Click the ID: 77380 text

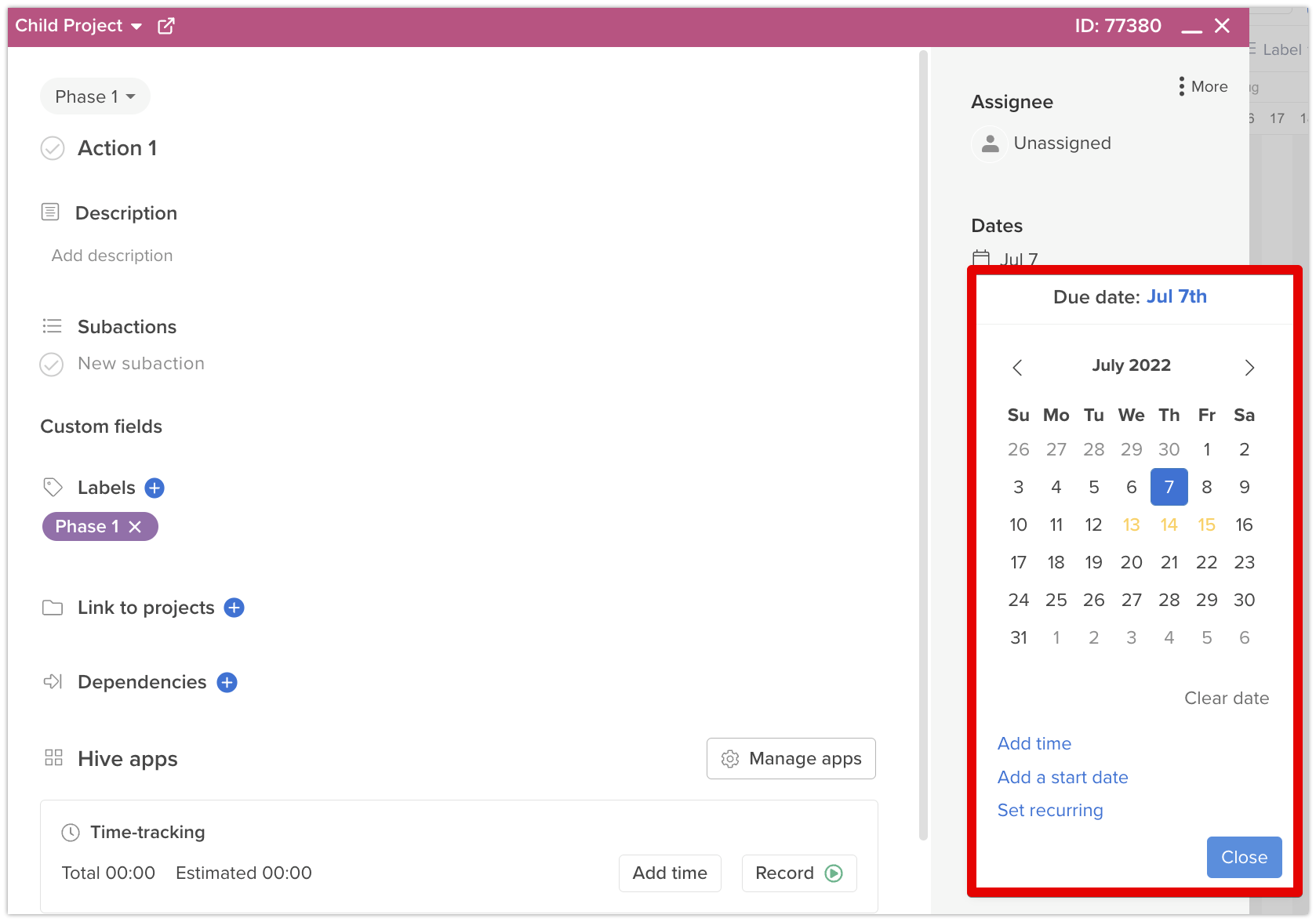[x=1118, y=26]
